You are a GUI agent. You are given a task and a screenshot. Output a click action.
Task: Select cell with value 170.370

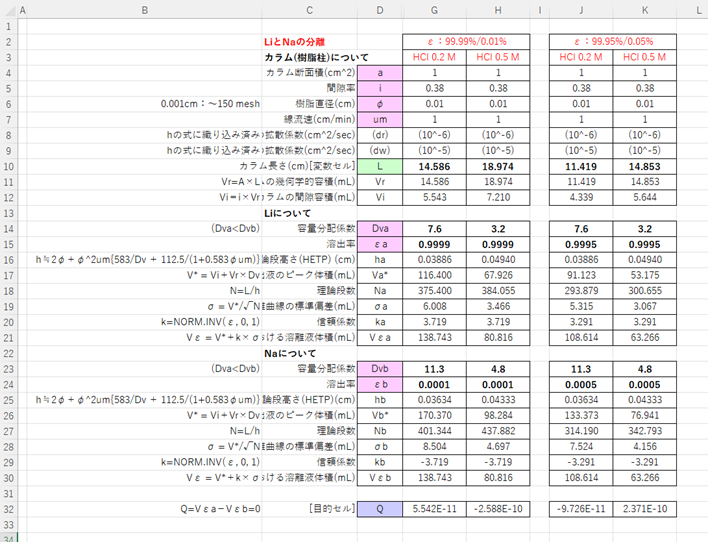[434, 416]
